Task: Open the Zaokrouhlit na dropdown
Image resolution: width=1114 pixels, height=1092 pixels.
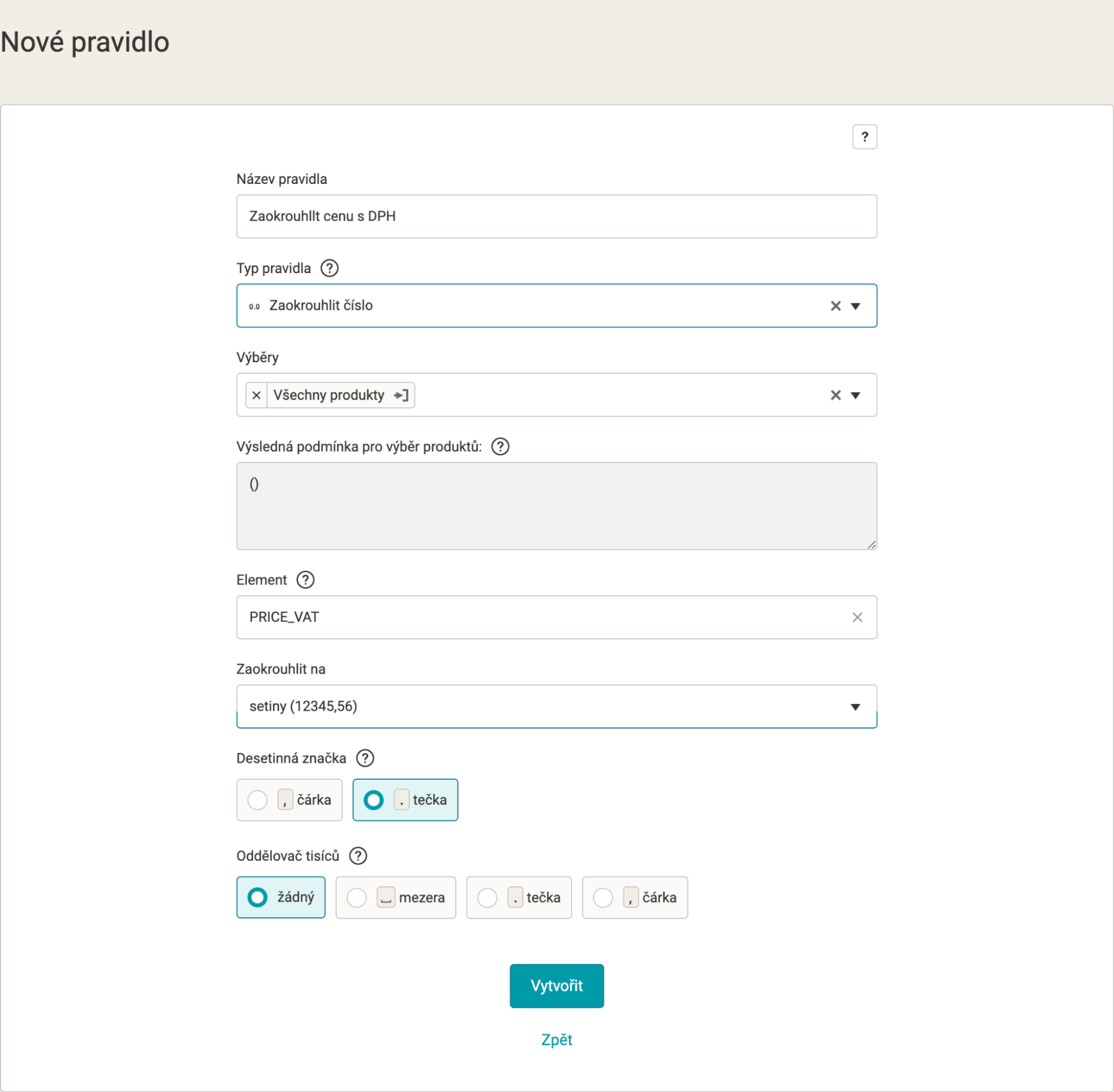Action: tap(855, 707)
